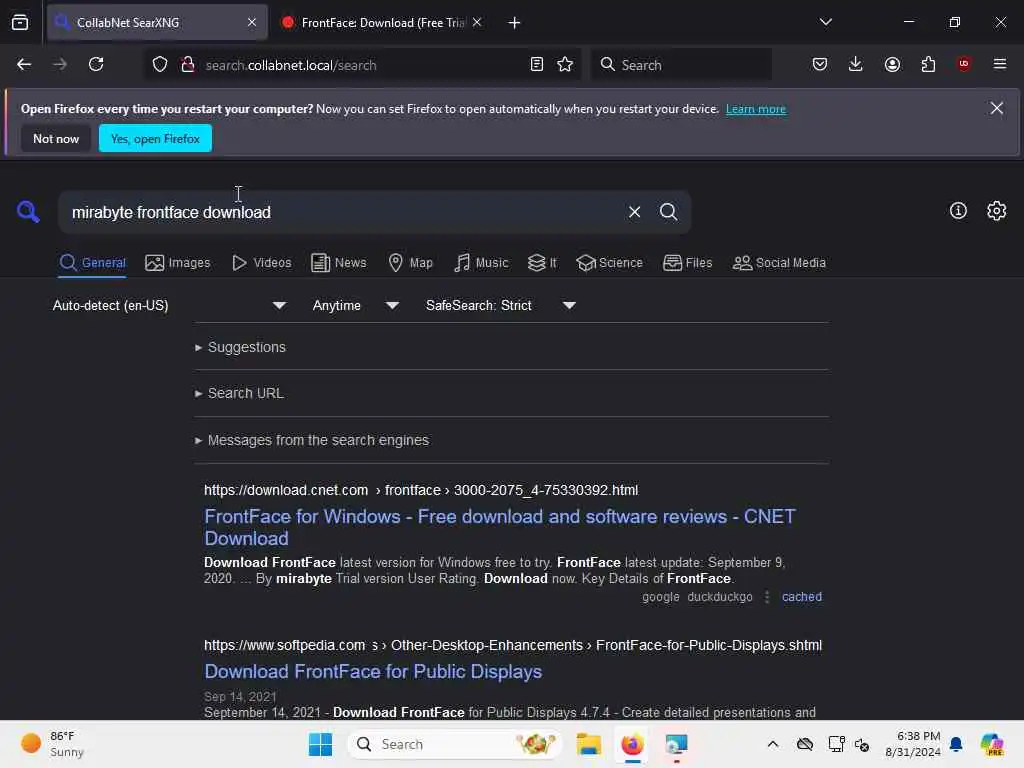
Task: Click the site security padlock icon
Action: [188, 64]
